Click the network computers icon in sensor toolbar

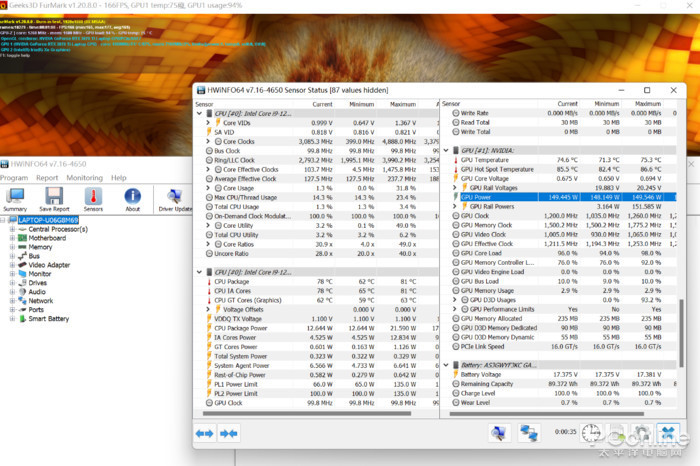point(528,433)
